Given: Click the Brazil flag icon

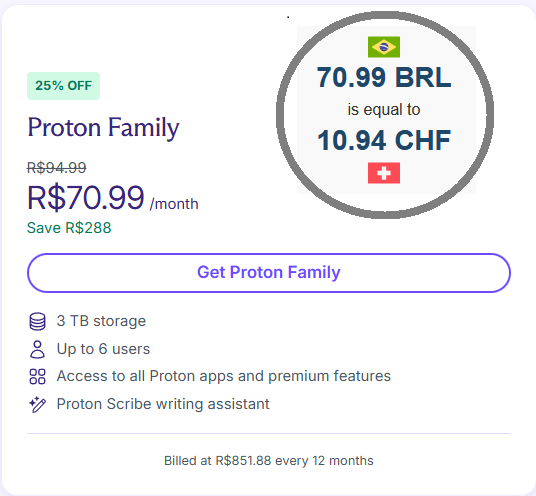Looking at the screenshot, I should (x=384, y=47).
